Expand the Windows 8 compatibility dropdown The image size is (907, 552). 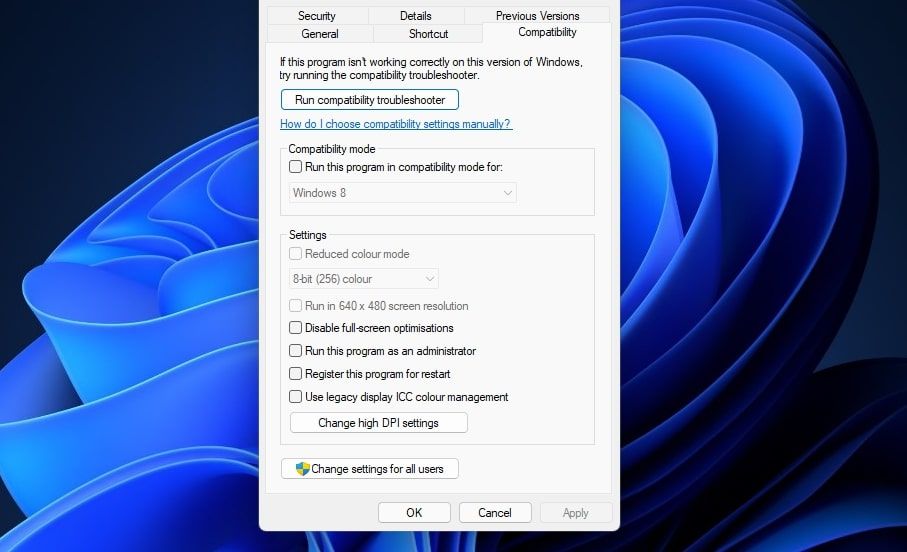403,193
